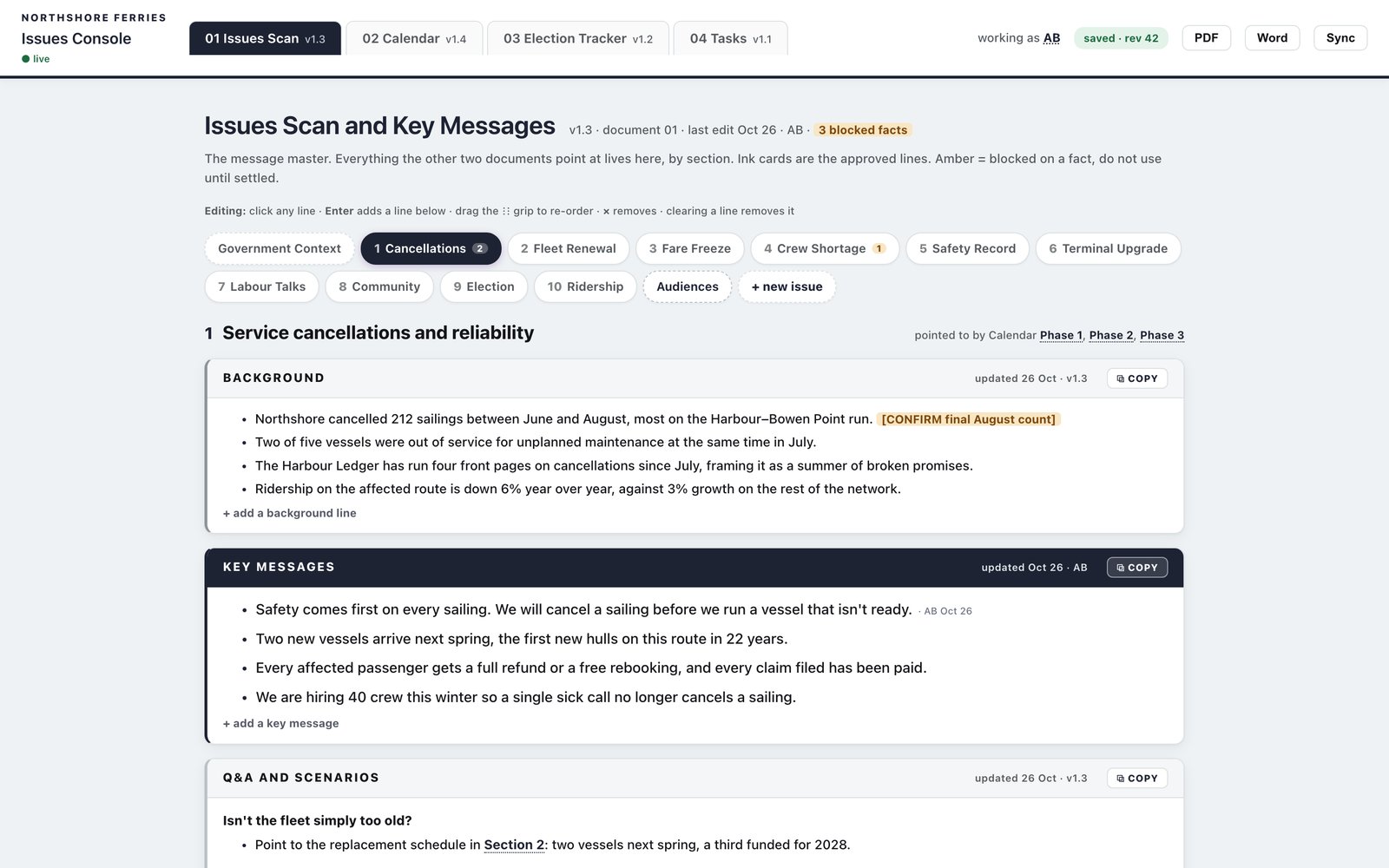Edit the 'Two of five vessels' background line
The height and width of the screenshot is (868, 1389).
point(536,442)
